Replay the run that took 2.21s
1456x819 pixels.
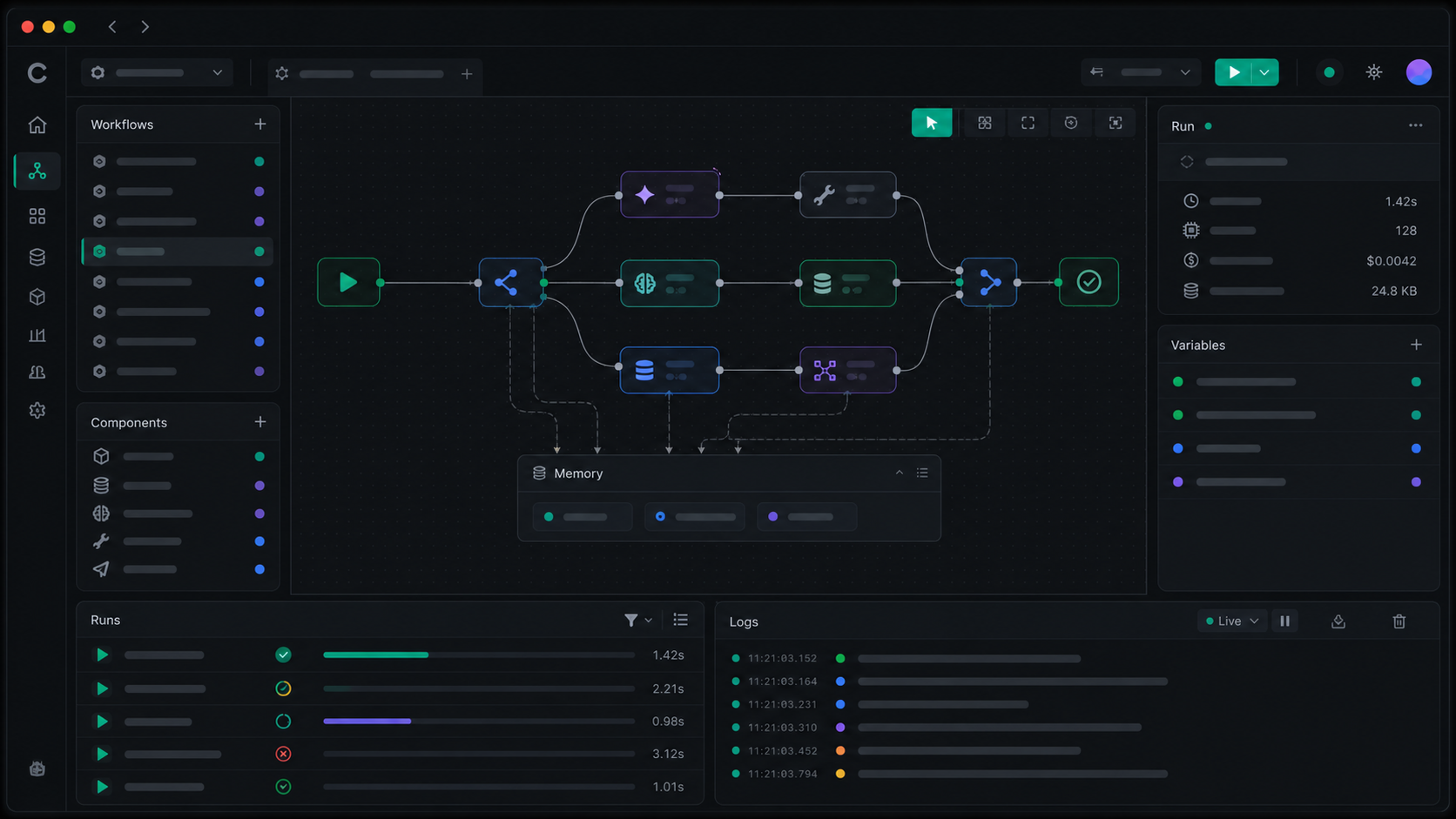coord(102,688)
